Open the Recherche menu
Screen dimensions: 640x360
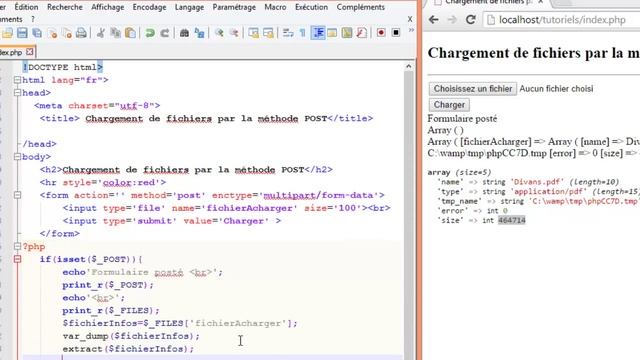[x=65, y=7]
